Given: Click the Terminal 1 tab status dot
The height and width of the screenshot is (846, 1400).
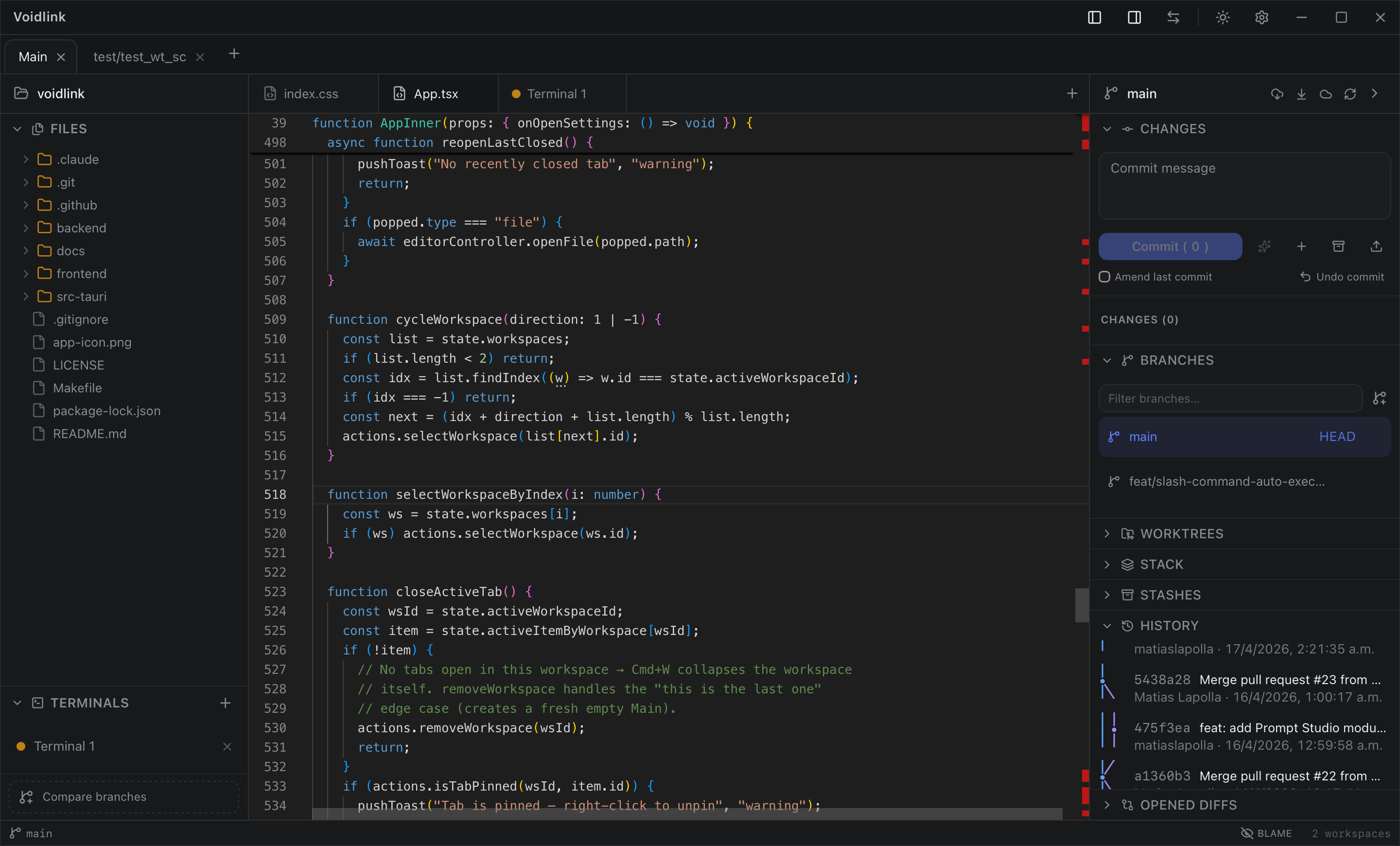Looking at the screenshot, I should [x=516, y=94].
